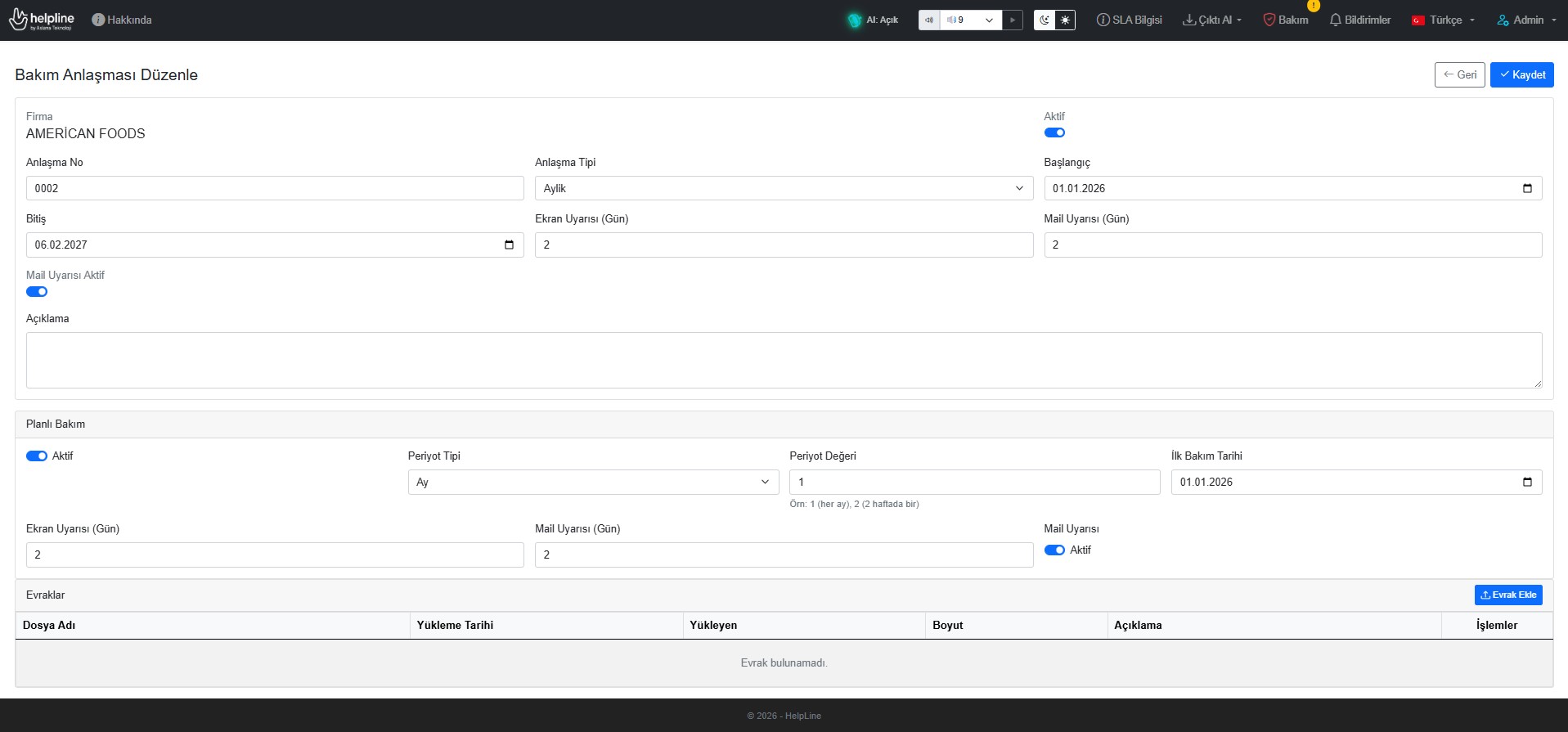
Task: Open Bildirimler notifications bell
Action: (1359, 20)
